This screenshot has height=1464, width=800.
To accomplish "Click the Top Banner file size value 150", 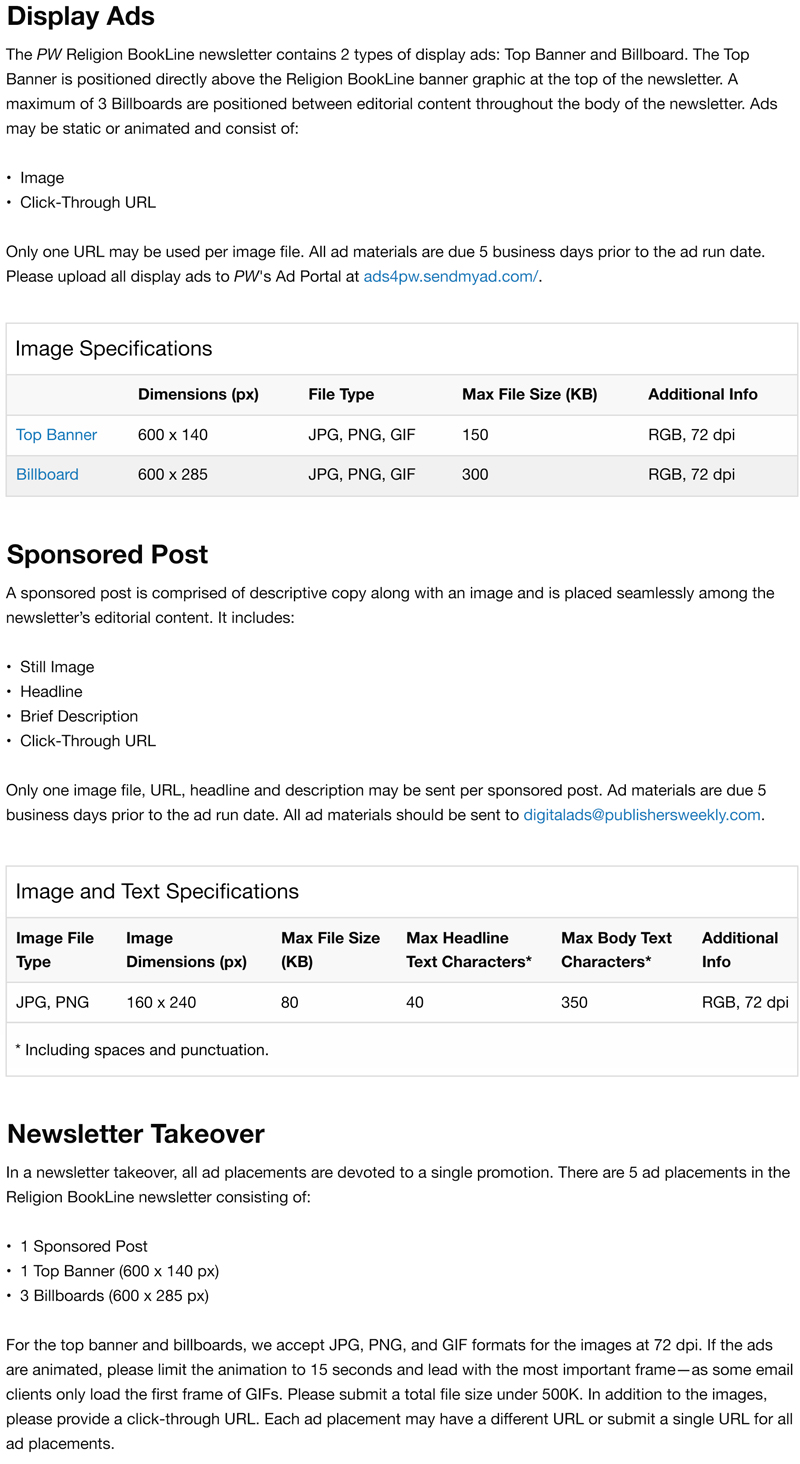I will point(475,435).
